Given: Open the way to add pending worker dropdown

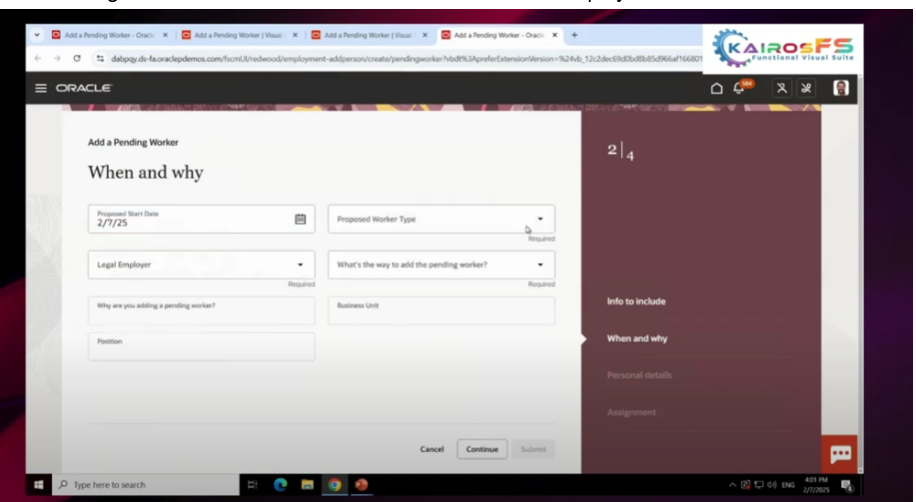Looking at the screenshot, I should coord(540,265).
